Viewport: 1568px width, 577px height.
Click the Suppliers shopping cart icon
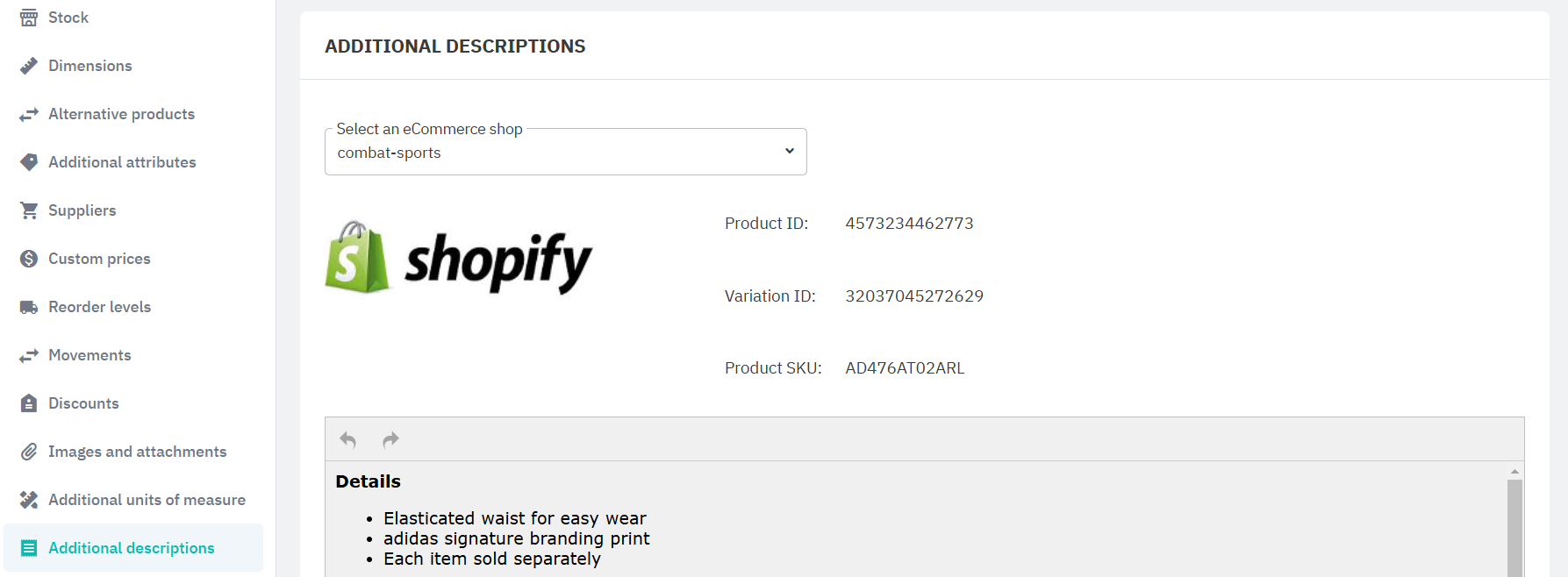29,210
